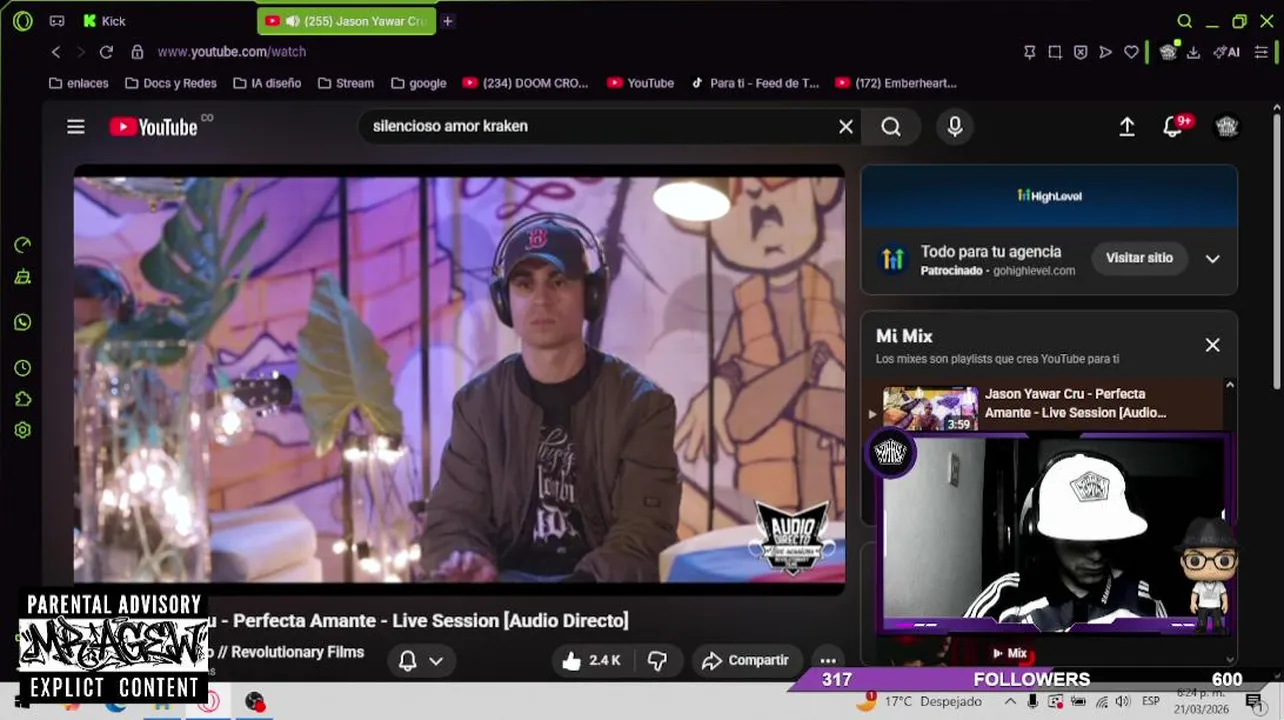The height and width of the screenshot is (720, 1284).
Task: Like the video with 2.4 K likes
Action: coord(590,661)
